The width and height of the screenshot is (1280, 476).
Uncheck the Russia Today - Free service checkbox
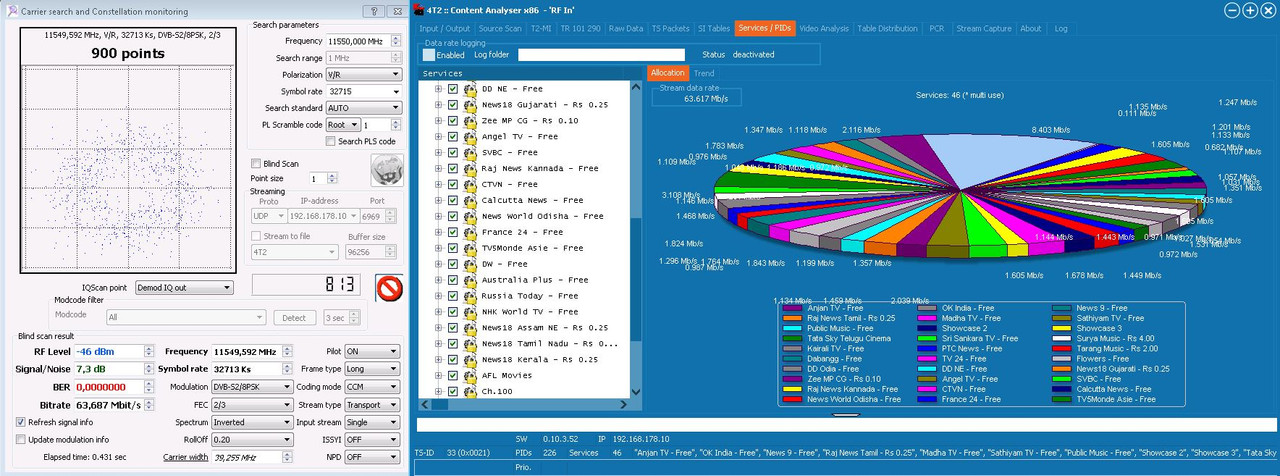click(x=453, y=297)
